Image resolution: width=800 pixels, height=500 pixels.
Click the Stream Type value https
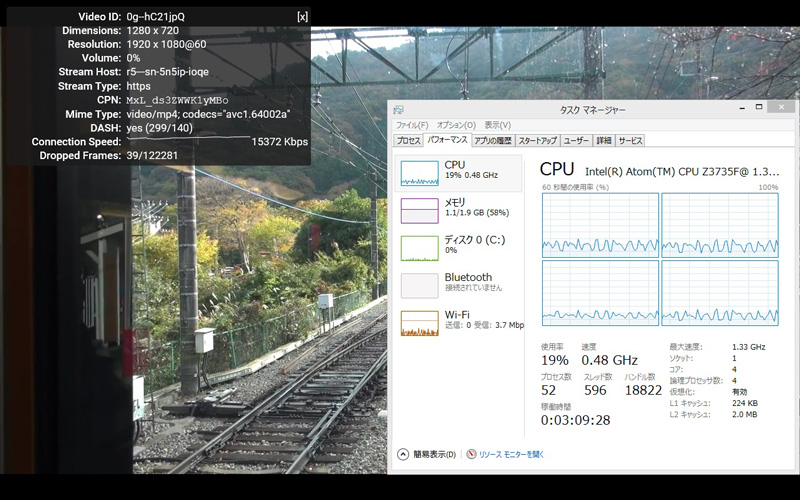(x=138, y=86)
